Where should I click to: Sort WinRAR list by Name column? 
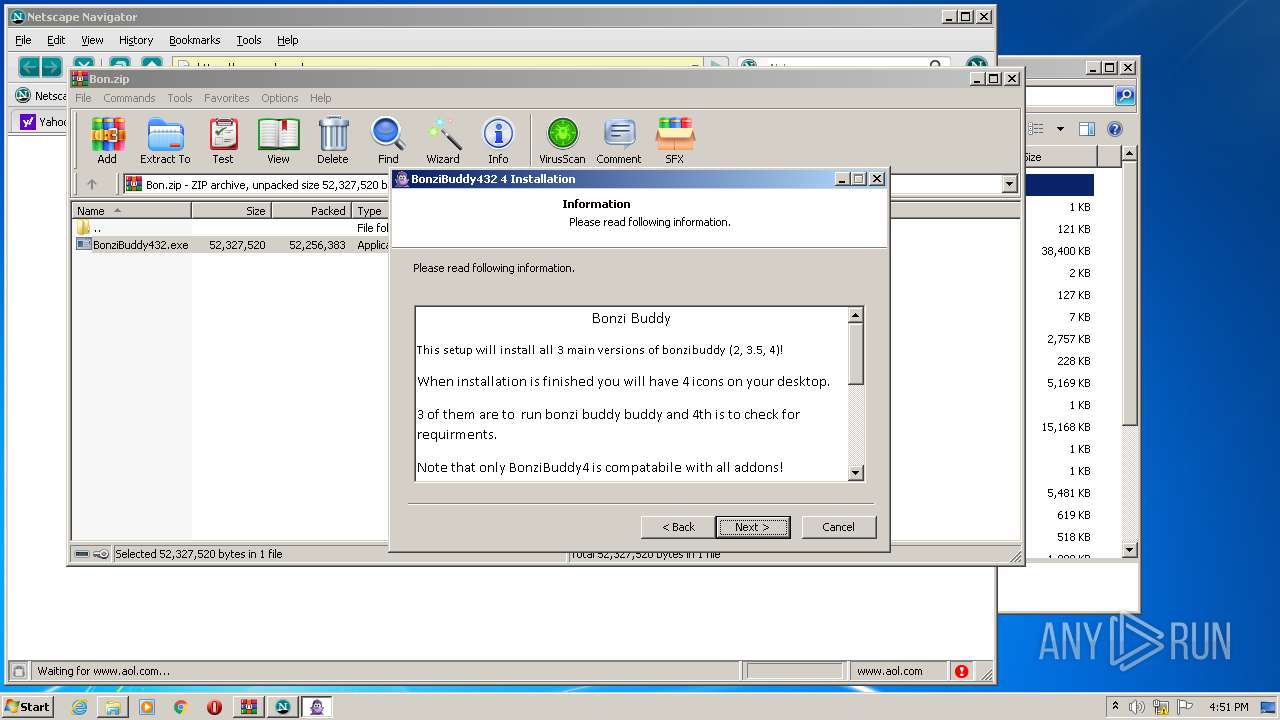pyautogui.click(x=131, y=211)
